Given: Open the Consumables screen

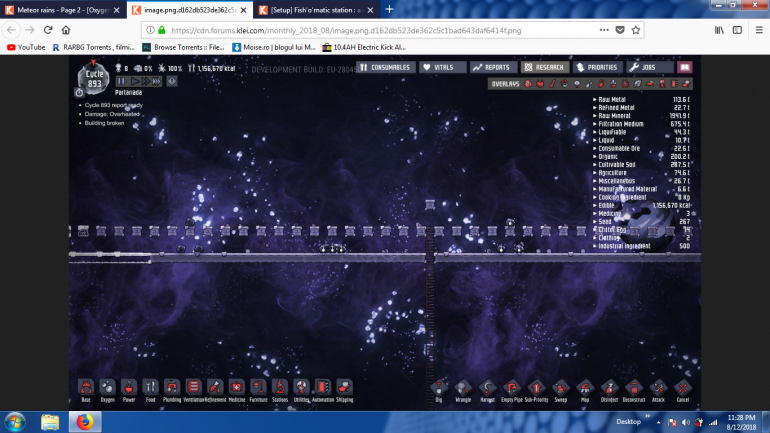Looking at the screenshot, I should [386, 67].
